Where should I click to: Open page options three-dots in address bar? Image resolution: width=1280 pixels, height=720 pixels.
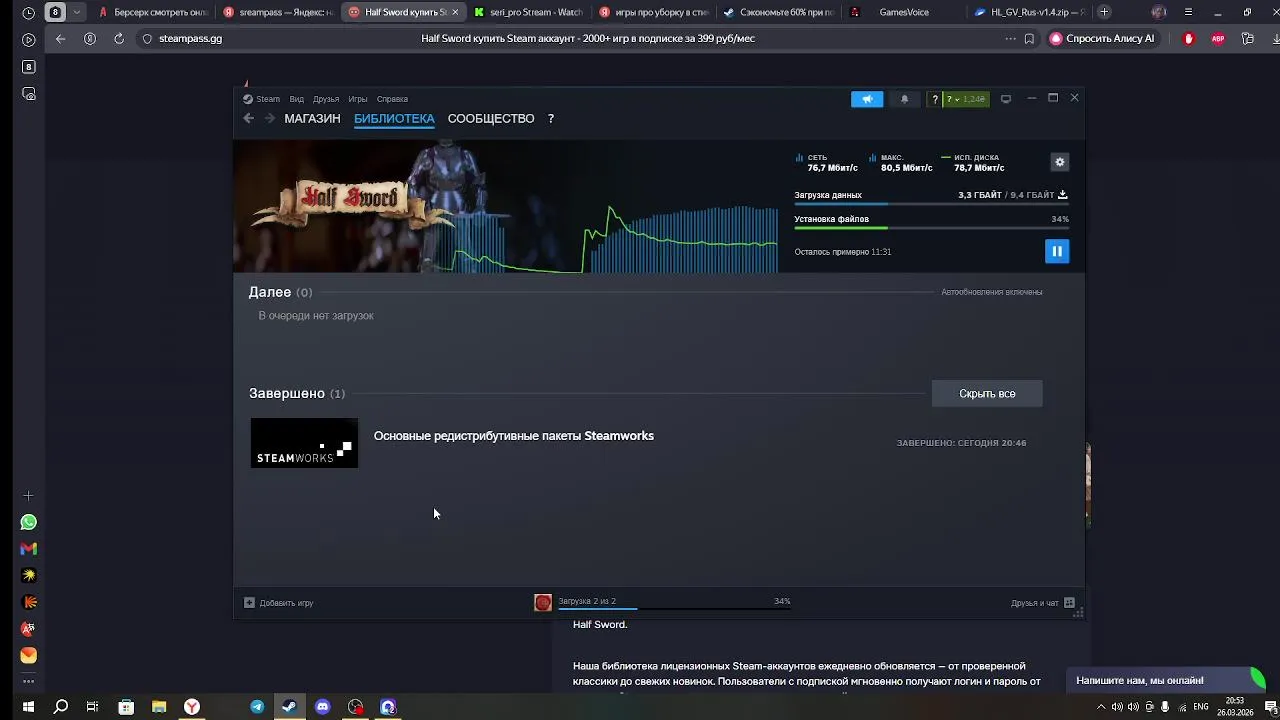point(1010,38)
